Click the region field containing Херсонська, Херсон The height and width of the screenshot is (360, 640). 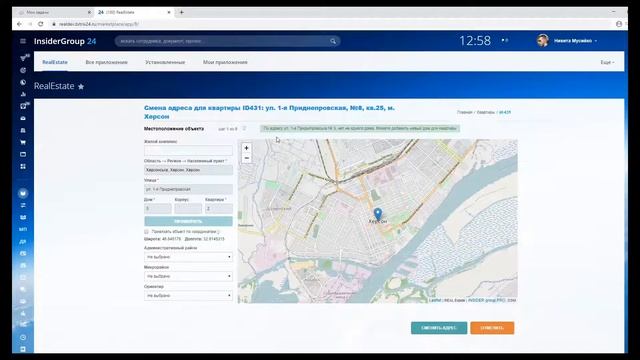coord(188,170)
